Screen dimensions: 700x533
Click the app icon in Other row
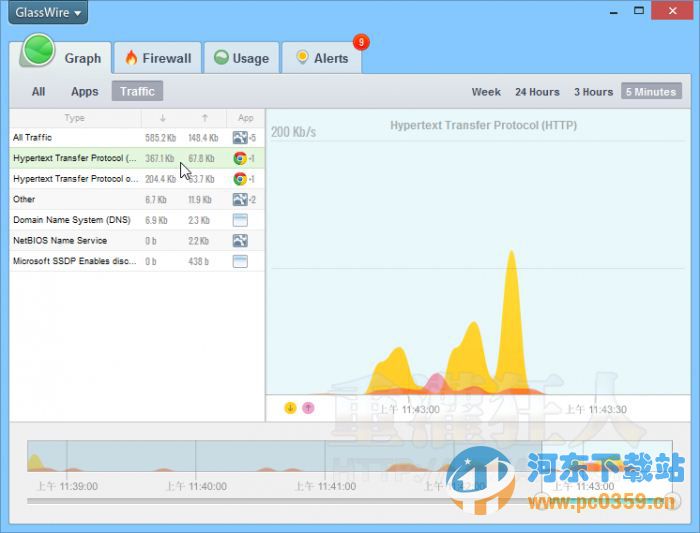(240, 199)
